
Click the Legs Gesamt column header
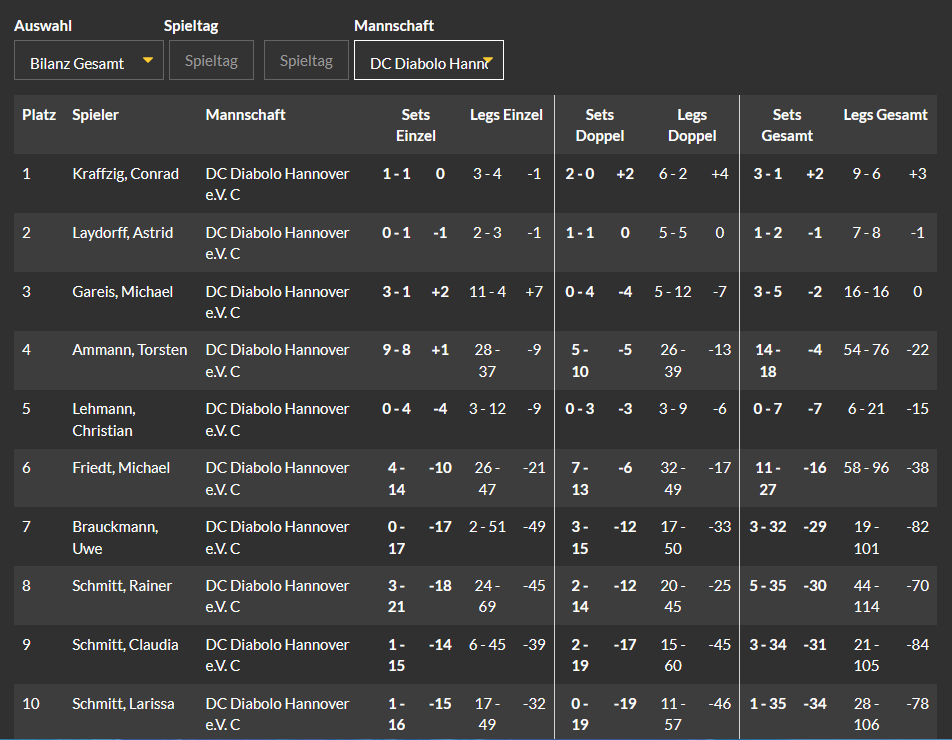point(885,115)
